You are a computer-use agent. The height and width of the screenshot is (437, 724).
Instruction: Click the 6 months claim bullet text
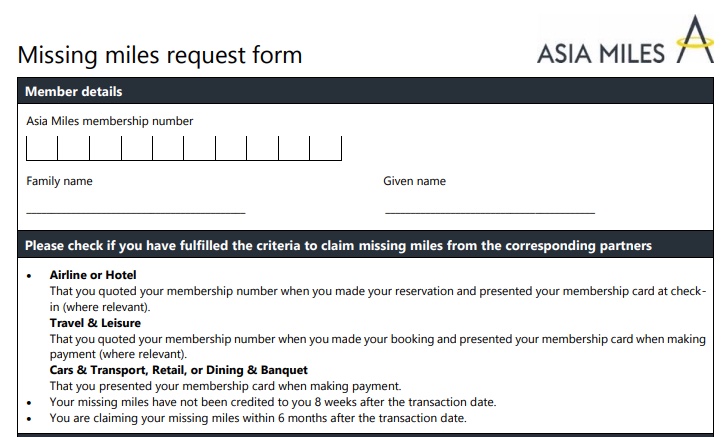pyautogui.click(x=258, y=418)
